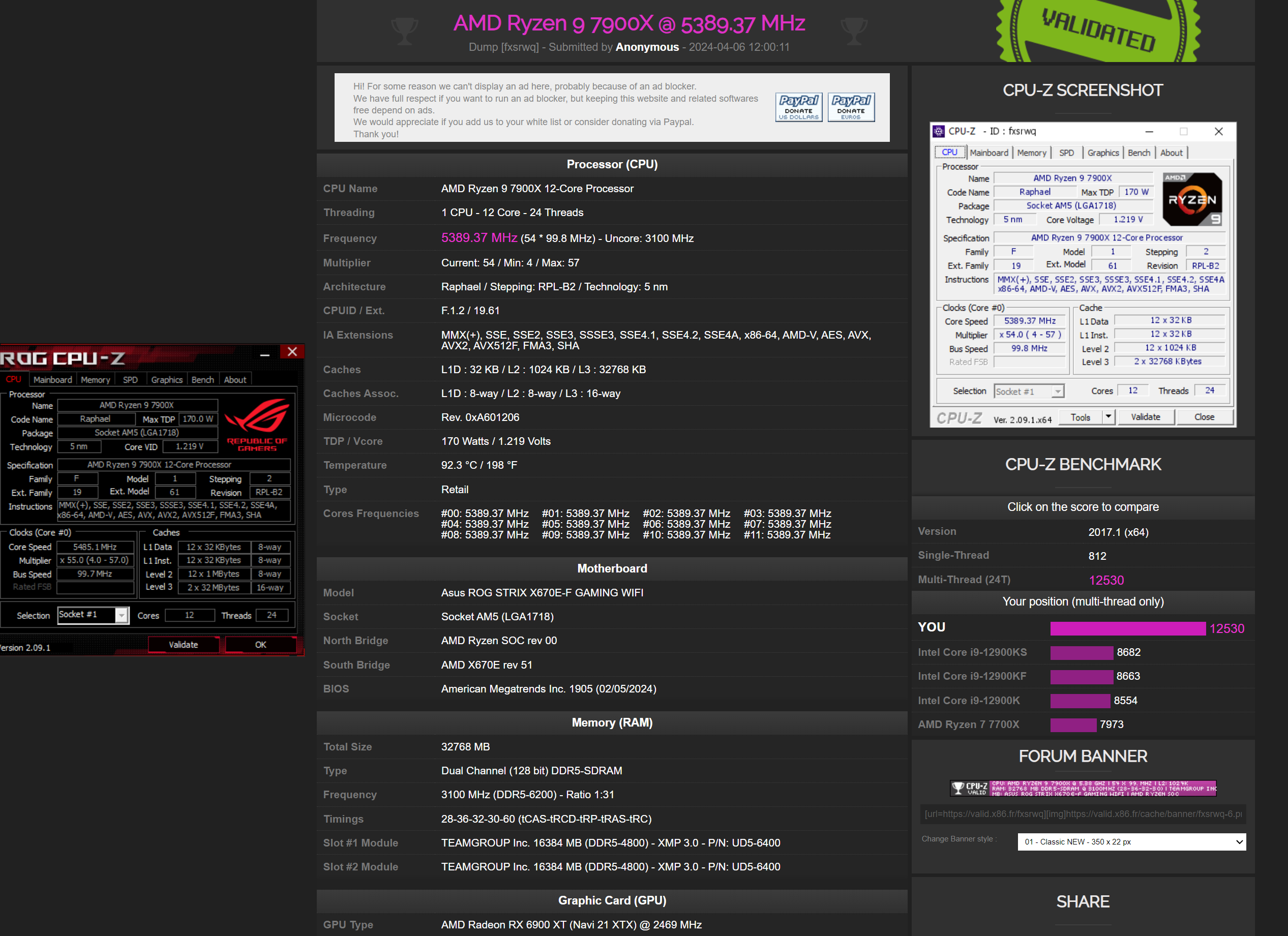Click the Tools button in CPU-Z screenshot
The image size is (1288, 936).
1080,417
